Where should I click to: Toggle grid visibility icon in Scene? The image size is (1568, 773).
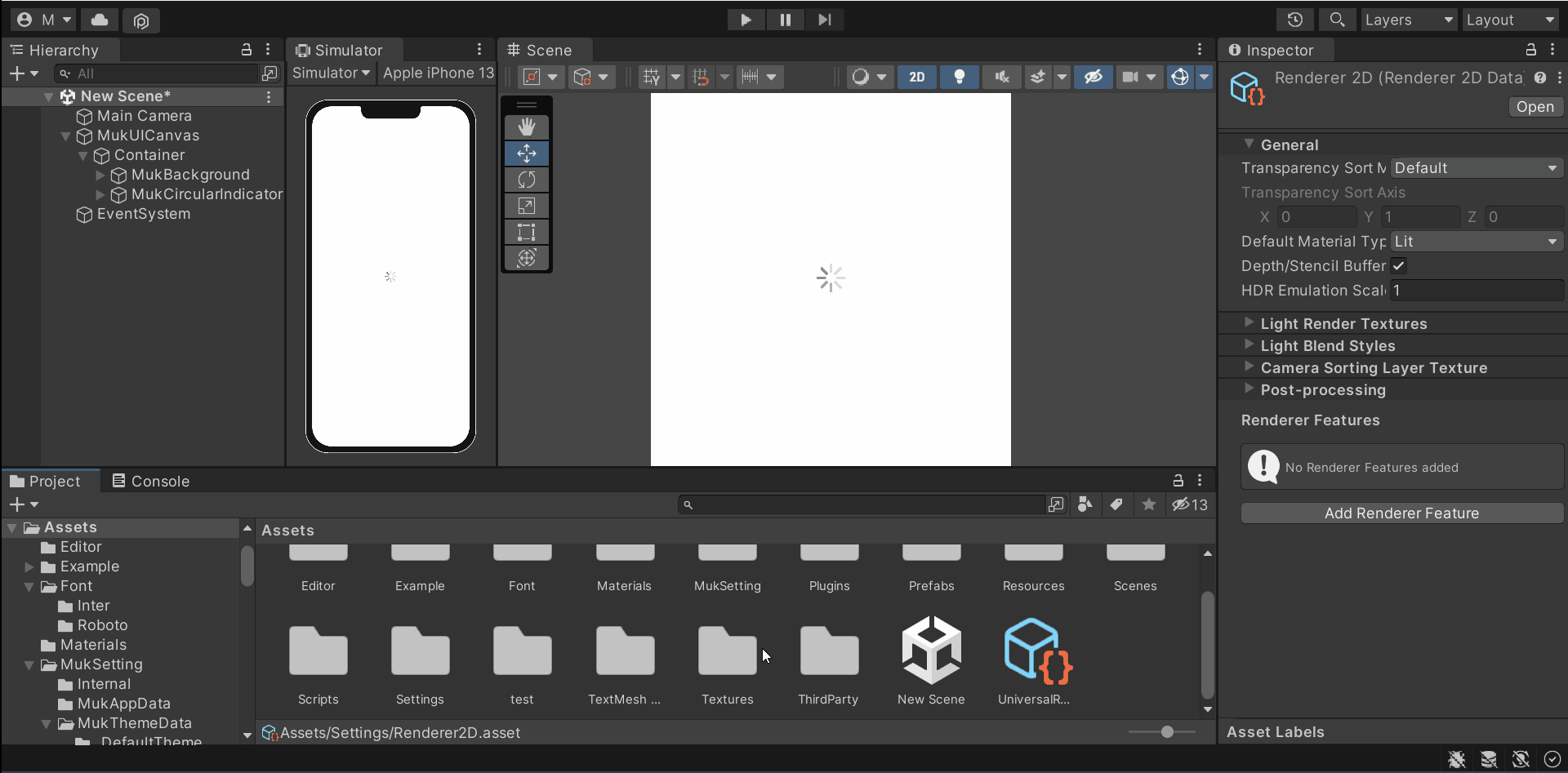[x=652, y=77]
